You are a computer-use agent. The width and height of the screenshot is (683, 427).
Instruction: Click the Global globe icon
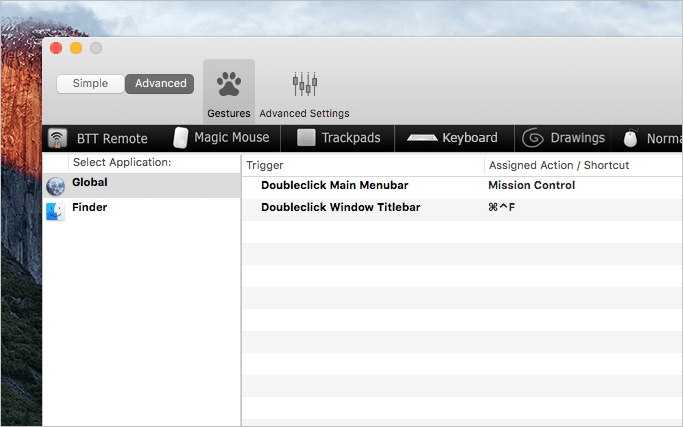[x=55, y=186]
